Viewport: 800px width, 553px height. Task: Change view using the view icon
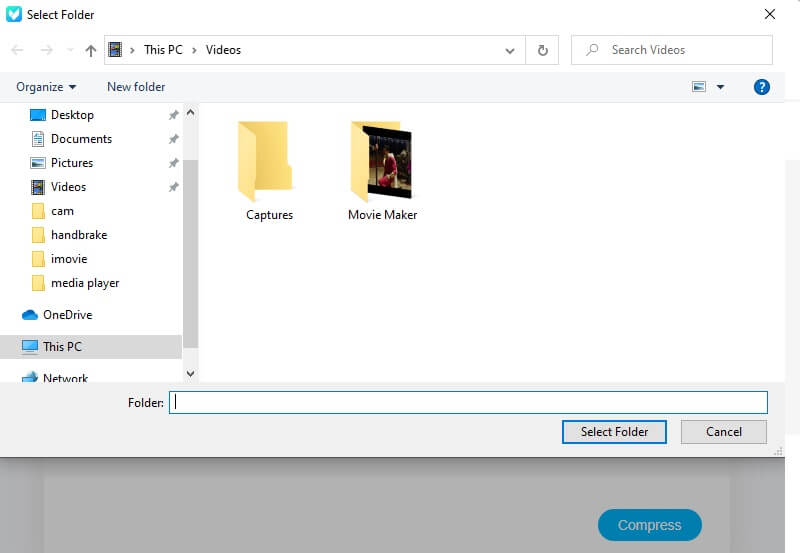click(699, 87)
